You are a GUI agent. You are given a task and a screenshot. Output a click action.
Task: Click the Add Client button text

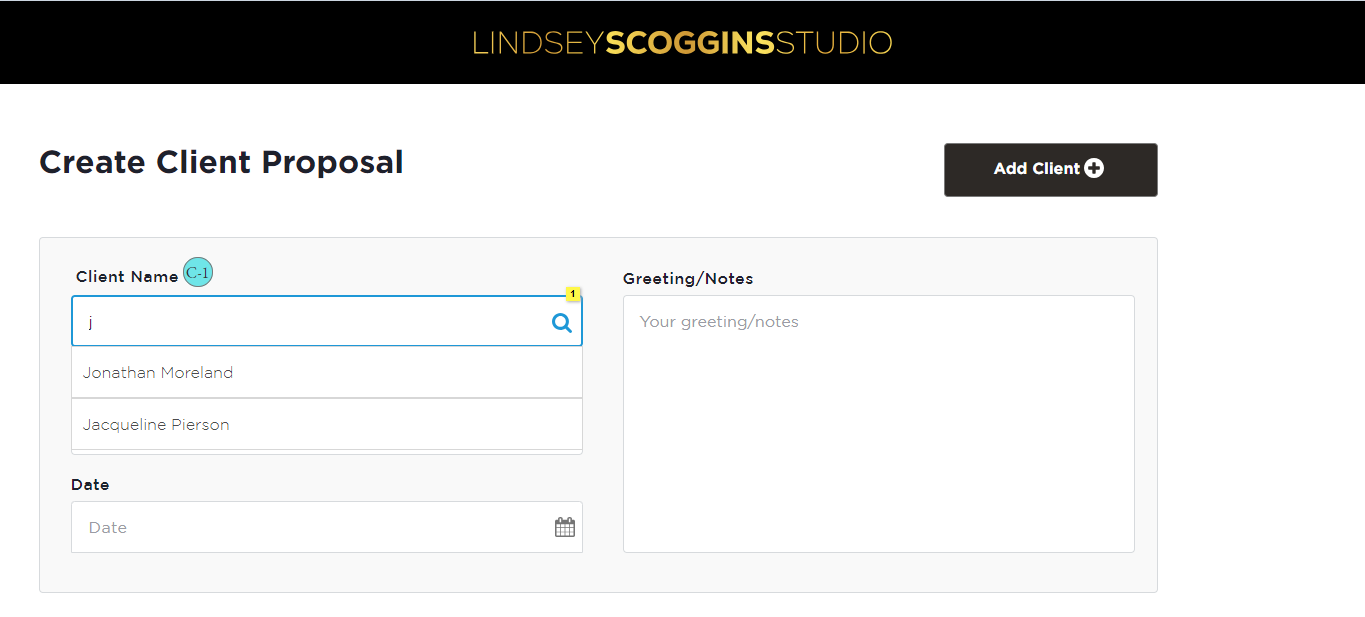point(1037,169)
